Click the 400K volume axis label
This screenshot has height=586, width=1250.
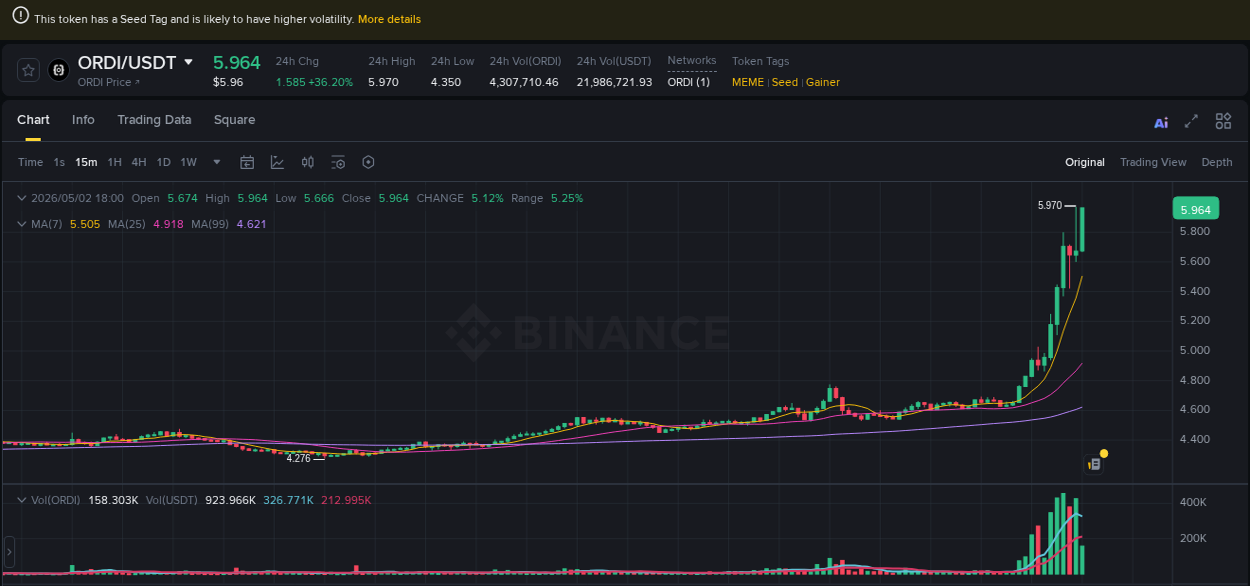tap(1194, 502)
